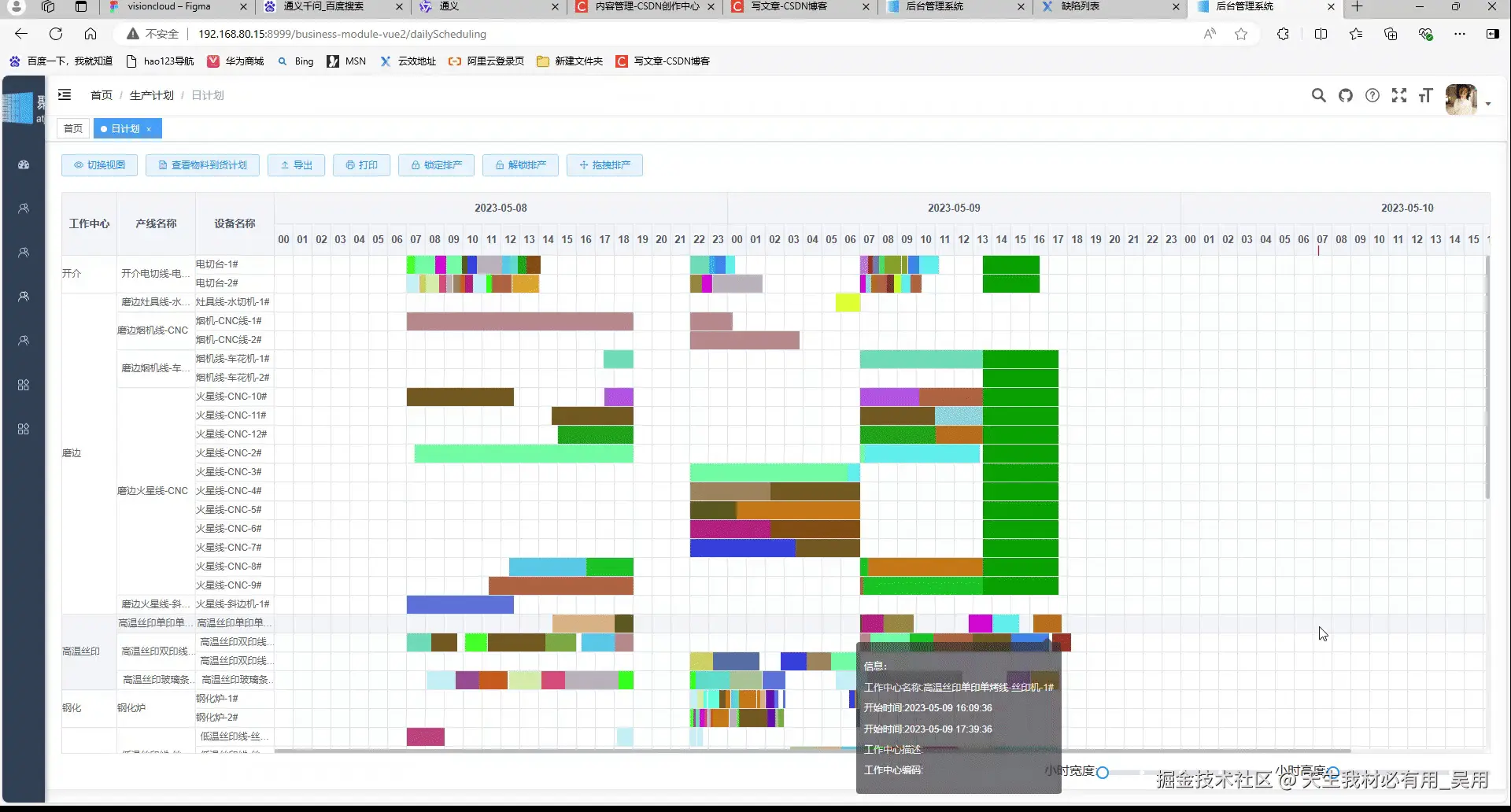The width and height of the screenshot is (1511, 812).
Task: Click the read aloud icon
Action: [1210, 34]
